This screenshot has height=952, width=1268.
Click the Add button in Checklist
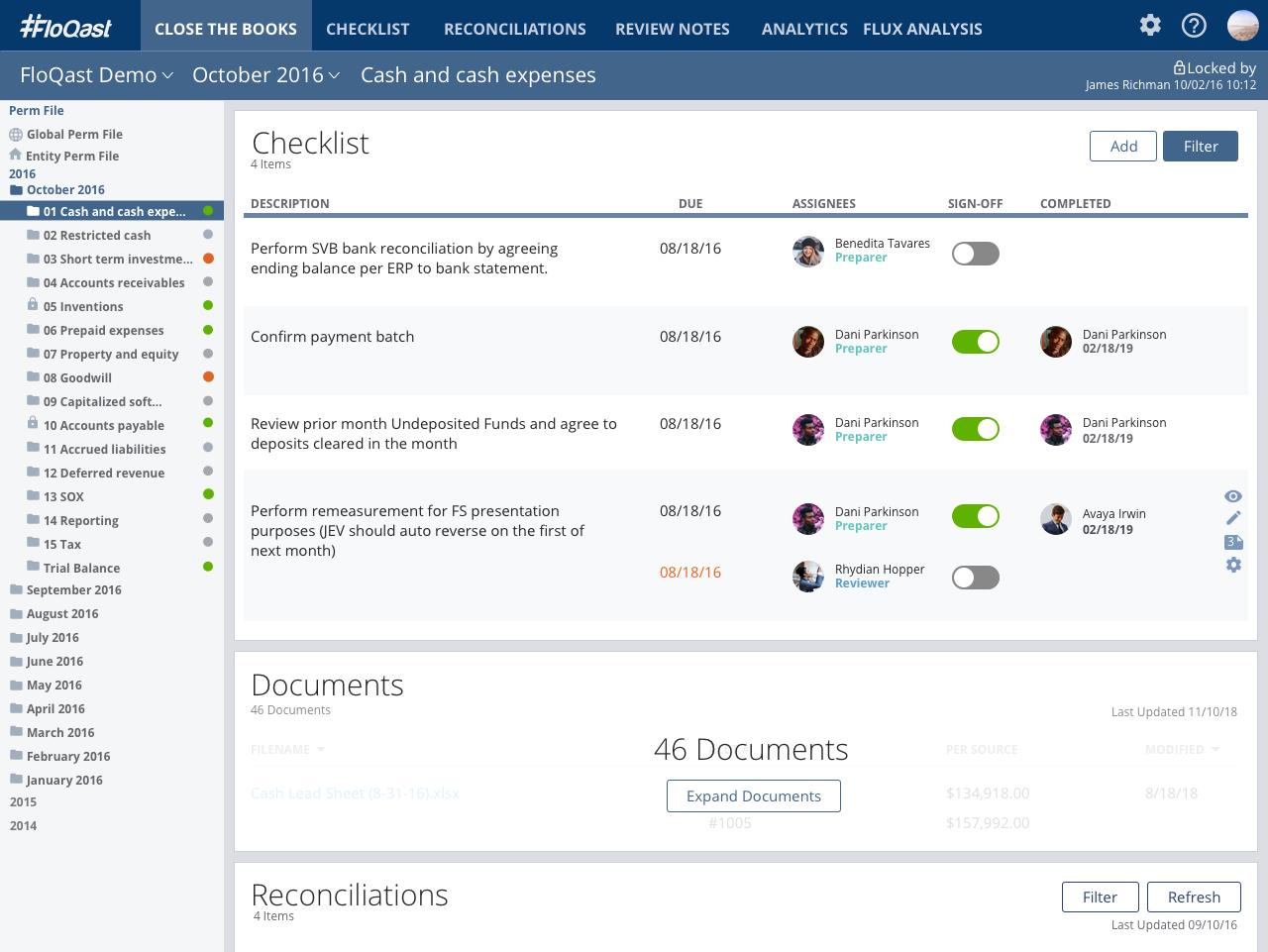tap(1123, 146)
